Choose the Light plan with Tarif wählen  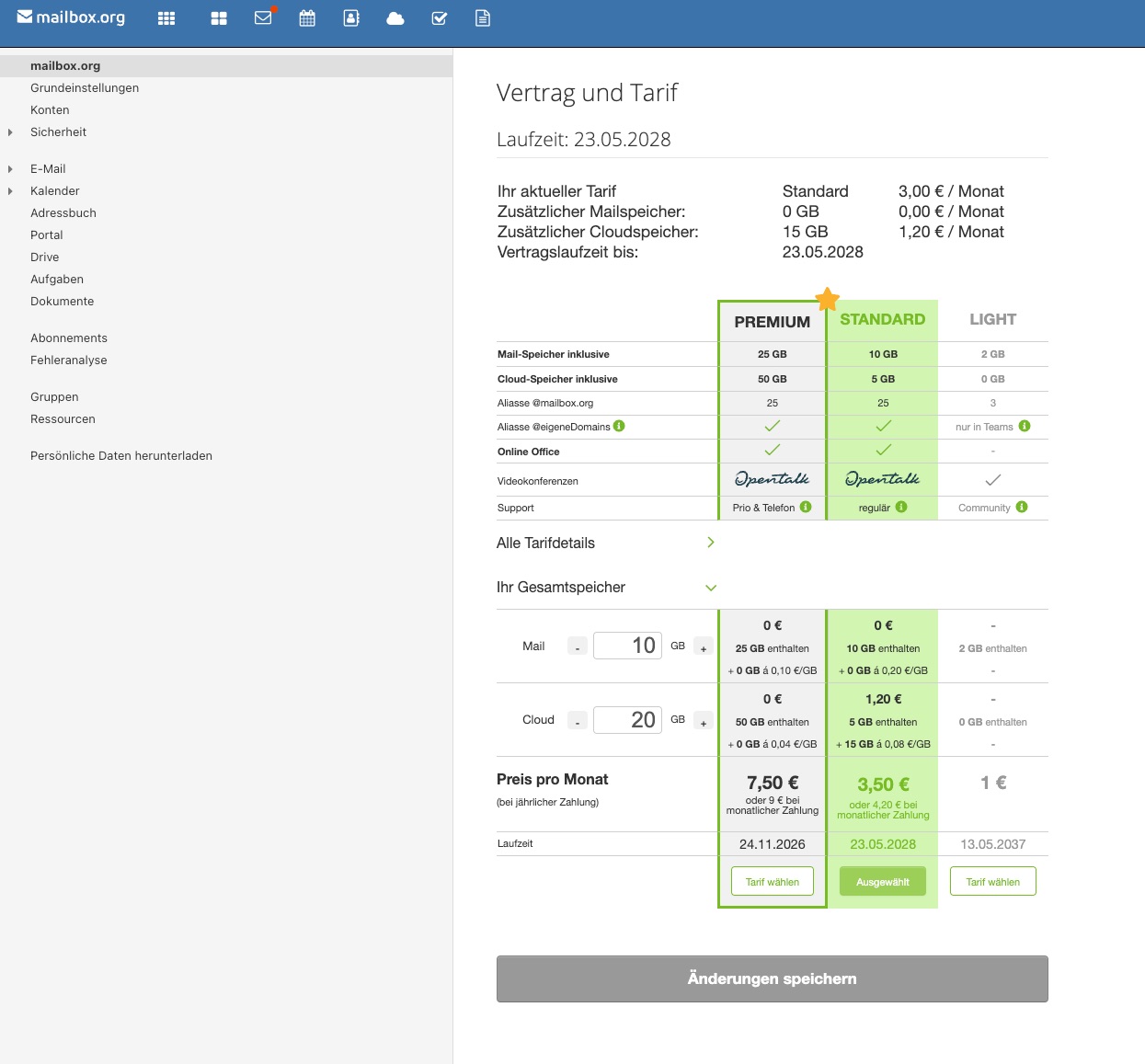pyautogui.click(x=993, y=881)
